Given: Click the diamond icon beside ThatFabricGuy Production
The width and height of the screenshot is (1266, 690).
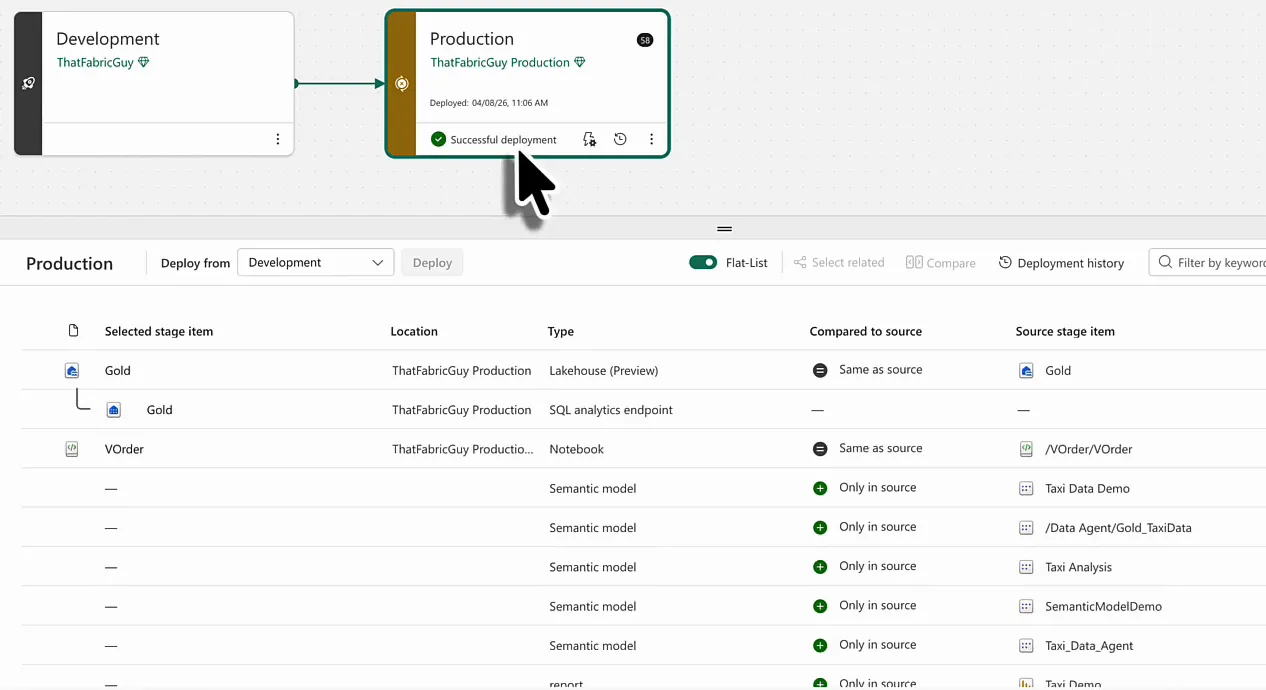Looking at the screenshot, I should point(580,62).
